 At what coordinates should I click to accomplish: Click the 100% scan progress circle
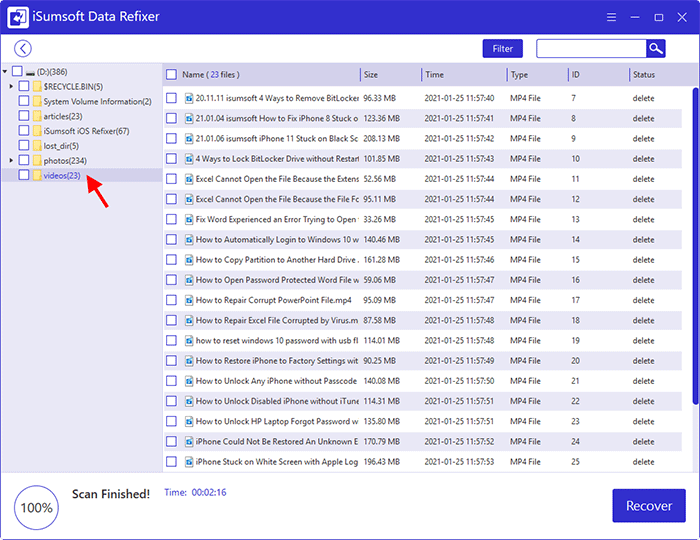37,508
